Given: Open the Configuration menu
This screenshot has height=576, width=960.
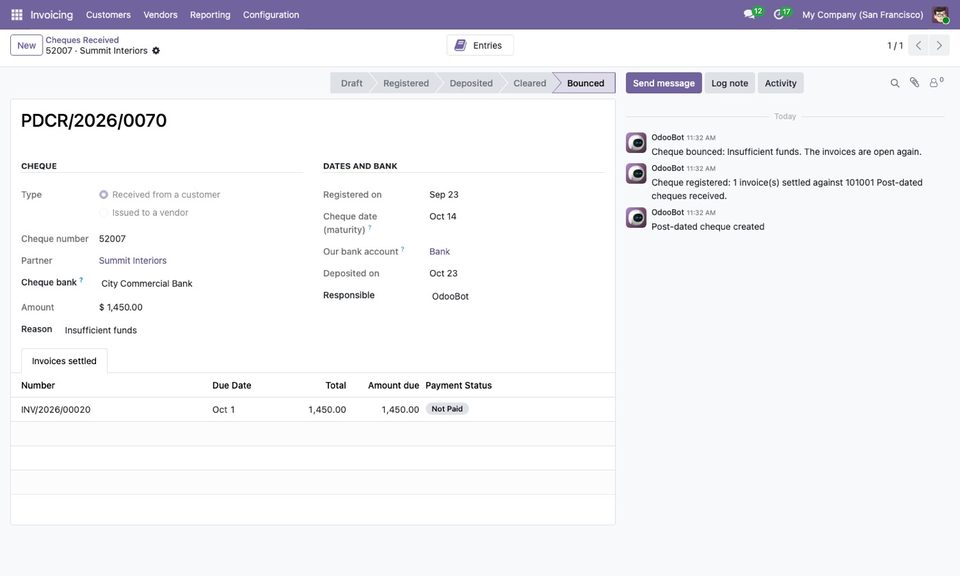Looking at the screenshot, I should click(271, 15).
